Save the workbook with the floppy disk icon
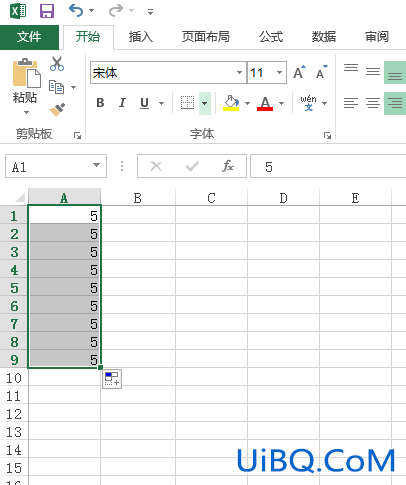Image resolution: width=406 pixels, height=485 pixels. click(x=47, y=11)
